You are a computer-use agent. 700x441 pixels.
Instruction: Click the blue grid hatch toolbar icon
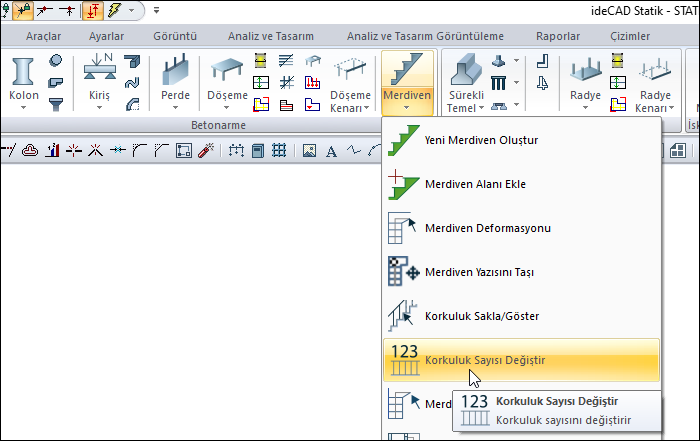coord(279,150)
